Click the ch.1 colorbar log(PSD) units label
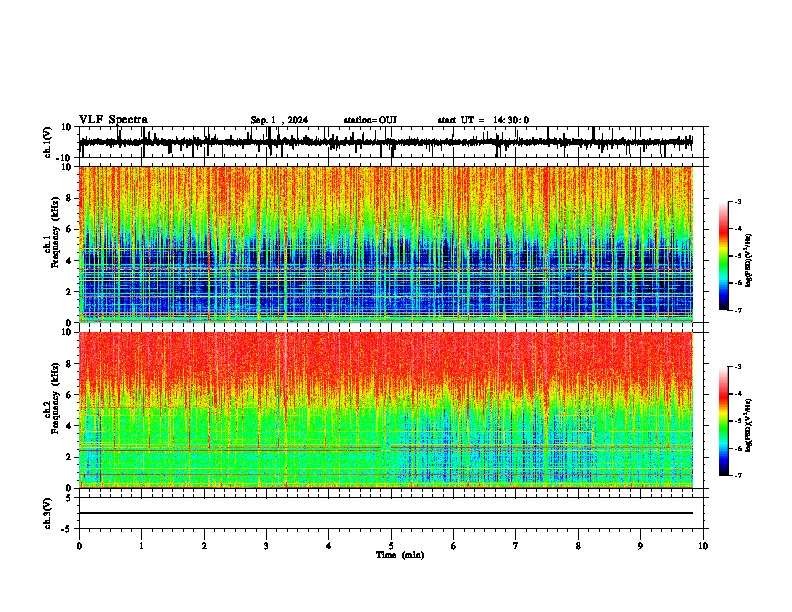This screenshot has height=612, width=792. coord(749,261)
